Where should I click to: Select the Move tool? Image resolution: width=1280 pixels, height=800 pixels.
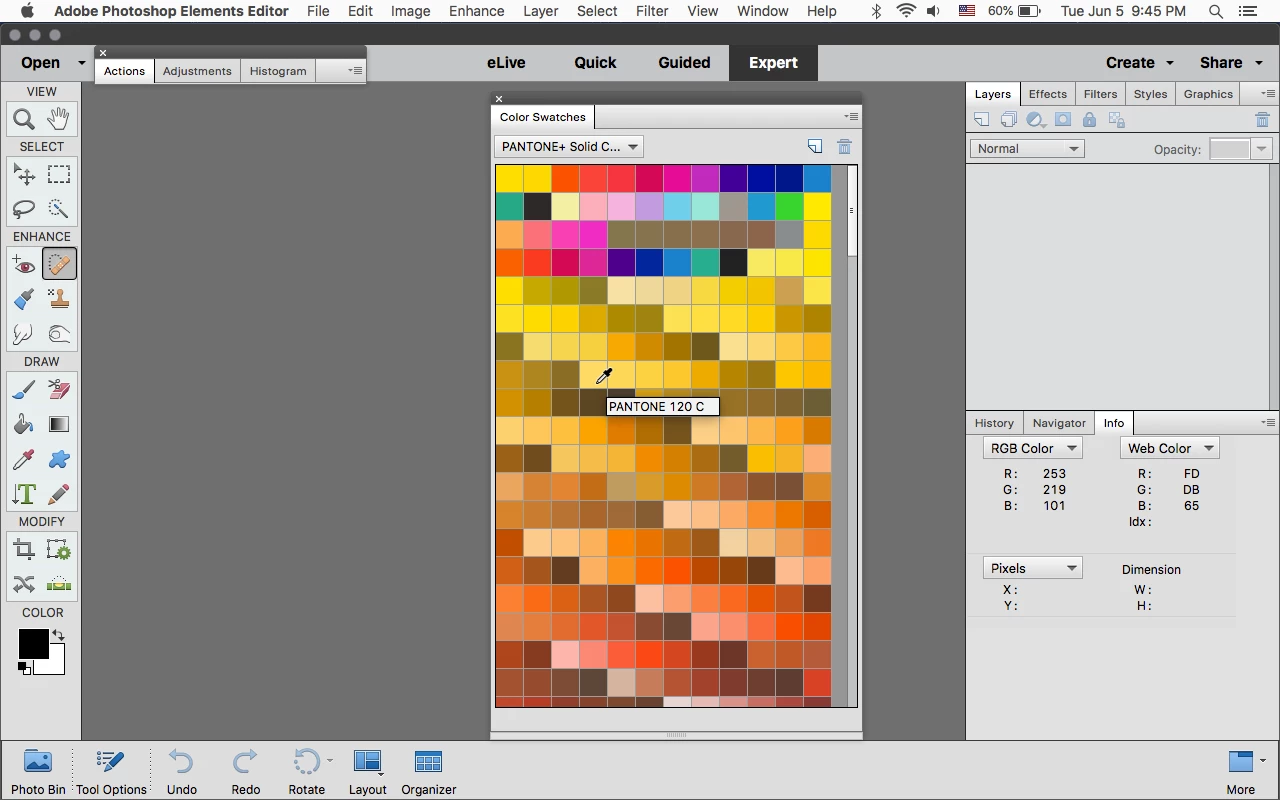[x=24, y=174]
